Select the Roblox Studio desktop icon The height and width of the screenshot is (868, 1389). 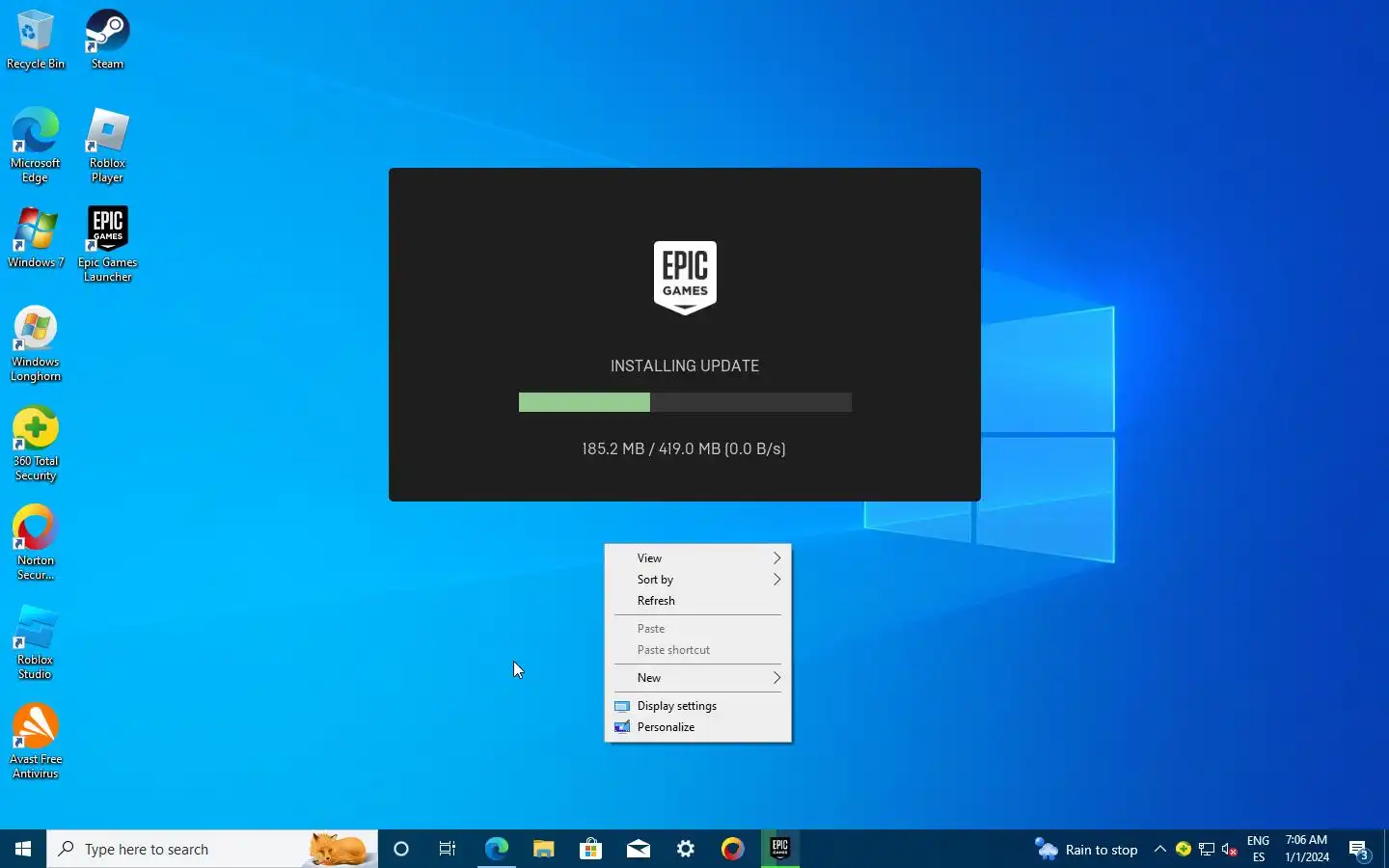point(36,642)
